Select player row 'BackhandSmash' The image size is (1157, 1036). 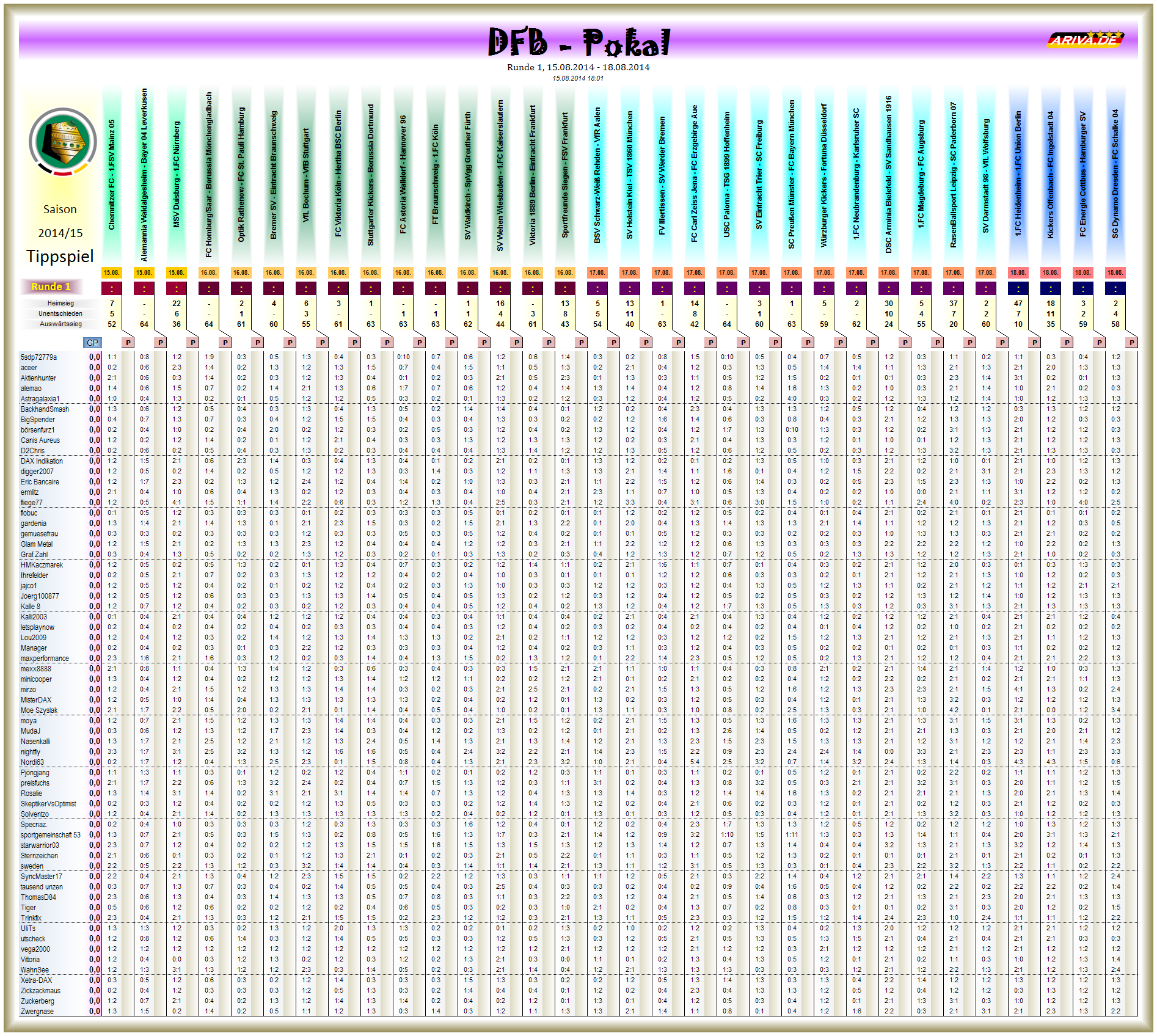[x=578, y=409]
